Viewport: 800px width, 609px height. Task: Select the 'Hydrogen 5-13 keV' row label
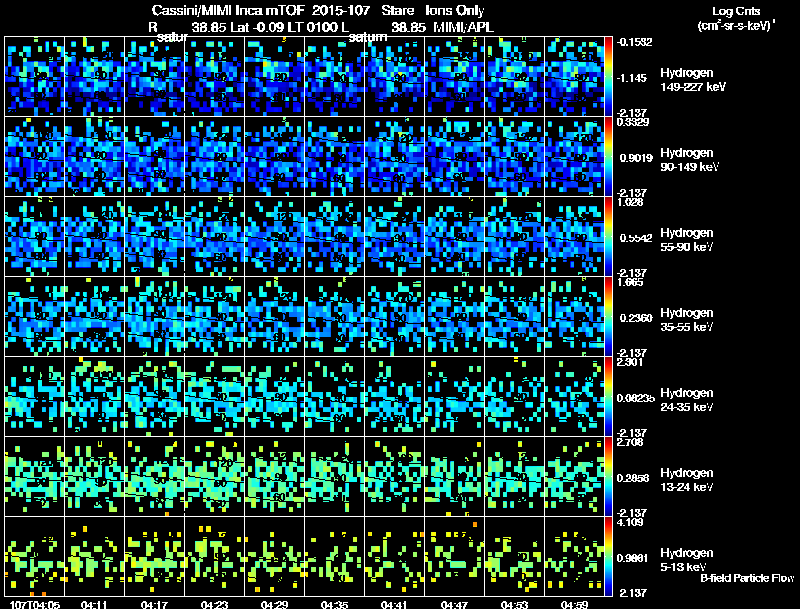click(687, 560)
